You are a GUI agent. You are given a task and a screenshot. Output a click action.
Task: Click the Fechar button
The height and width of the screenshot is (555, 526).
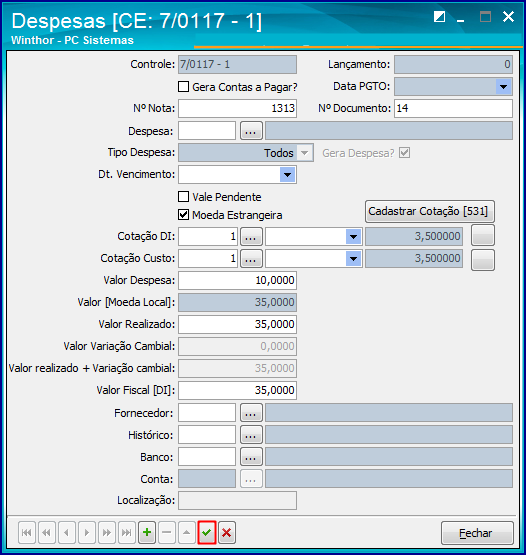tap(477, 533)
